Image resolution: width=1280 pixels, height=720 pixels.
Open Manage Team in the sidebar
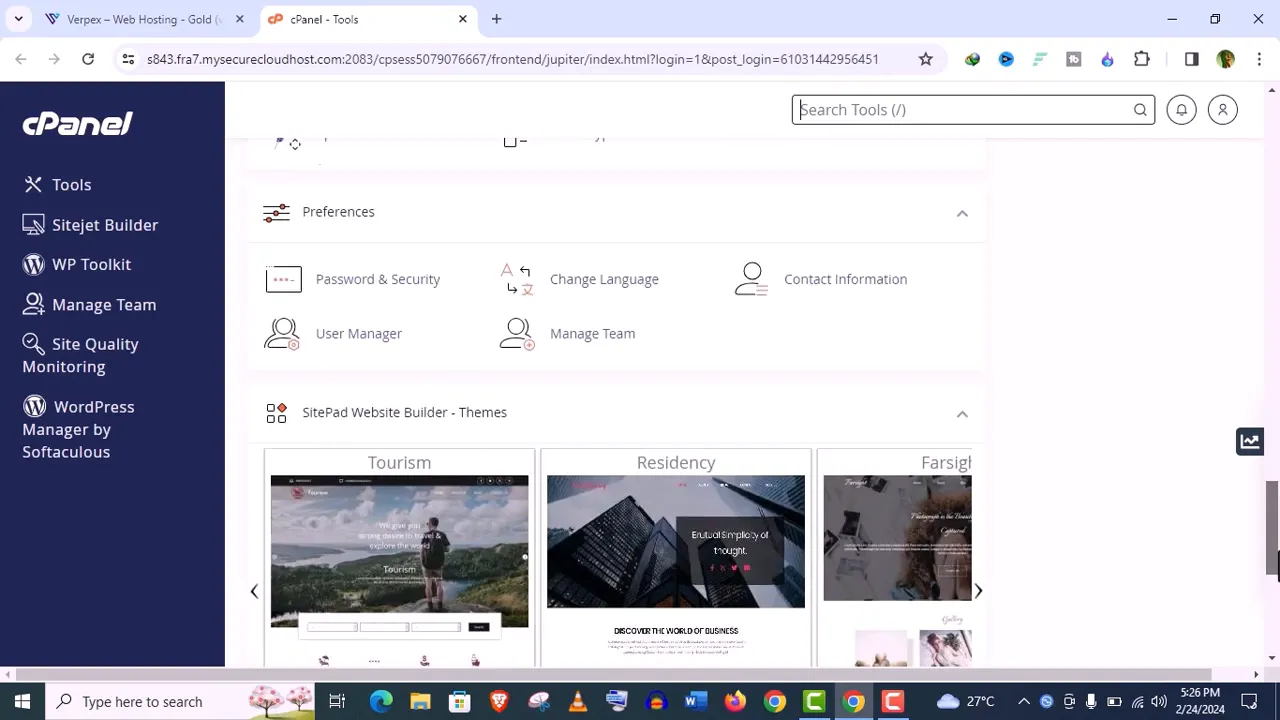coord(90,305)
